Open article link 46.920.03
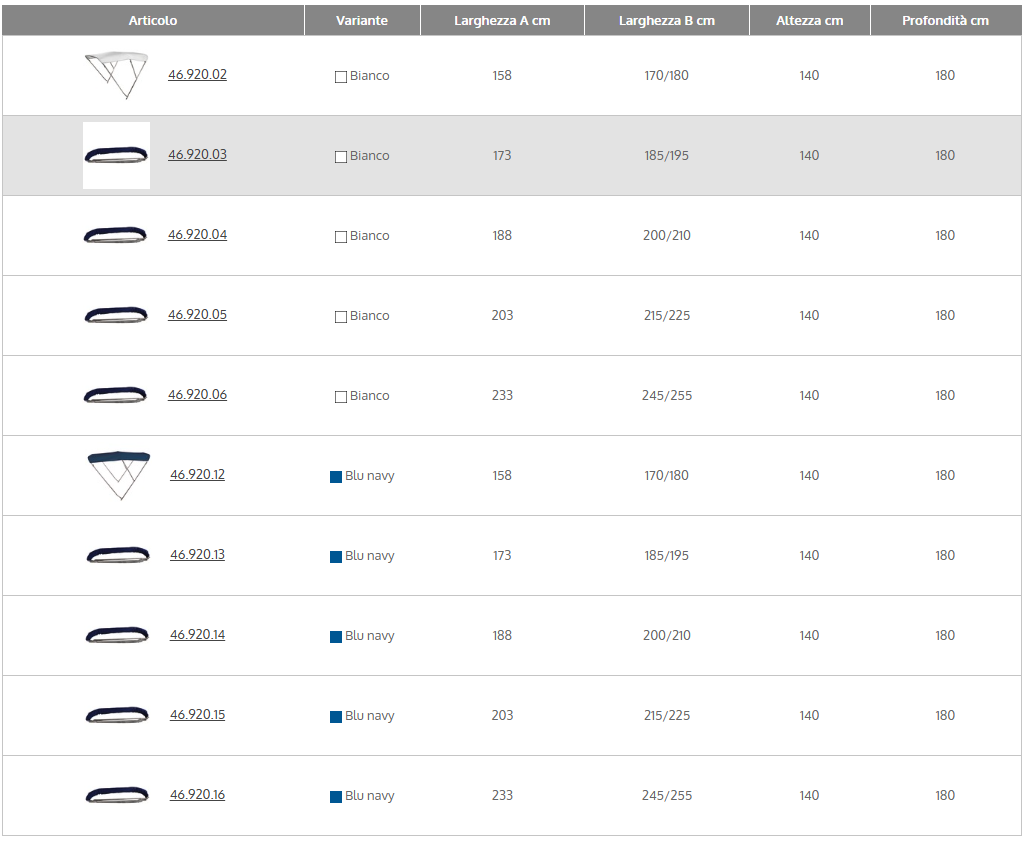This screenshot has width=1026, height=841. [x=197, y=155]
